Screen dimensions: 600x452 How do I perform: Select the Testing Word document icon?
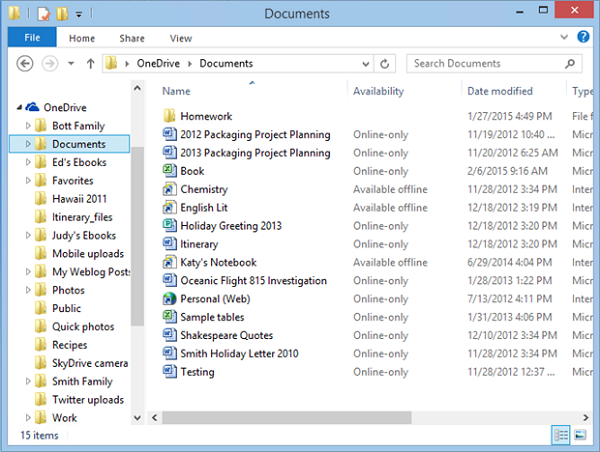[x=169, y=372]
